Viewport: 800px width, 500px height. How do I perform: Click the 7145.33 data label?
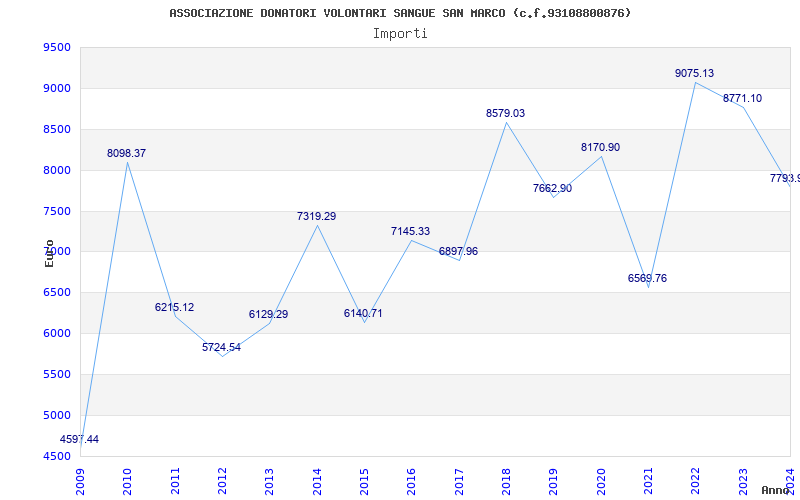tap(410, 232)
